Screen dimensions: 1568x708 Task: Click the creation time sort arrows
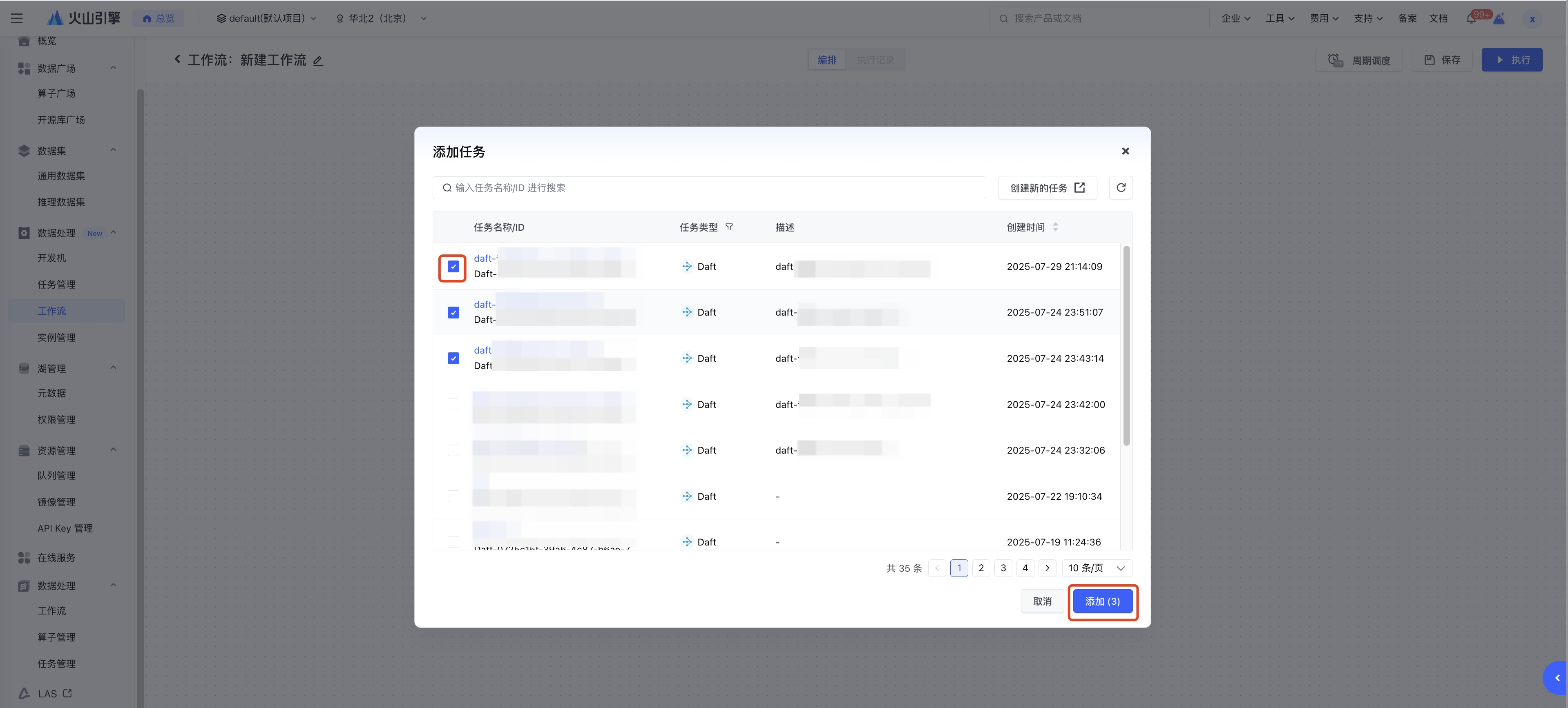(x=1055, y=227)
